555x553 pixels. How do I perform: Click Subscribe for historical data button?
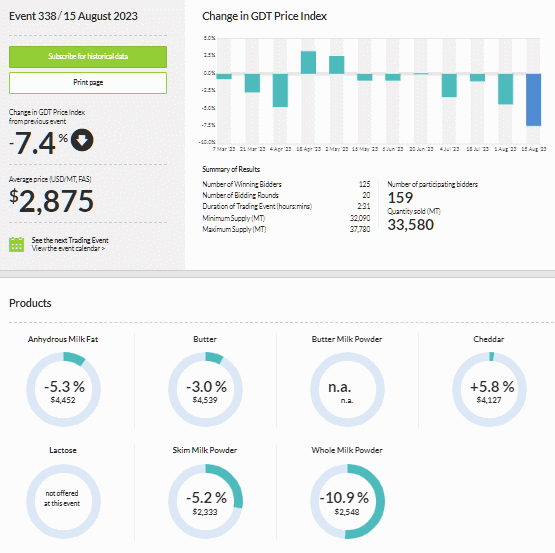[88, 57]
